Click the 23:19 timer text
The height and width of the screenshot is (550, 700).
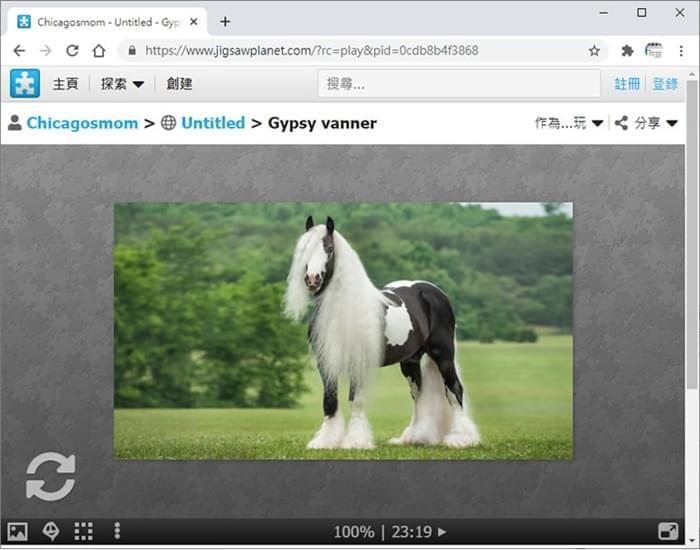[x=412, y=532]
